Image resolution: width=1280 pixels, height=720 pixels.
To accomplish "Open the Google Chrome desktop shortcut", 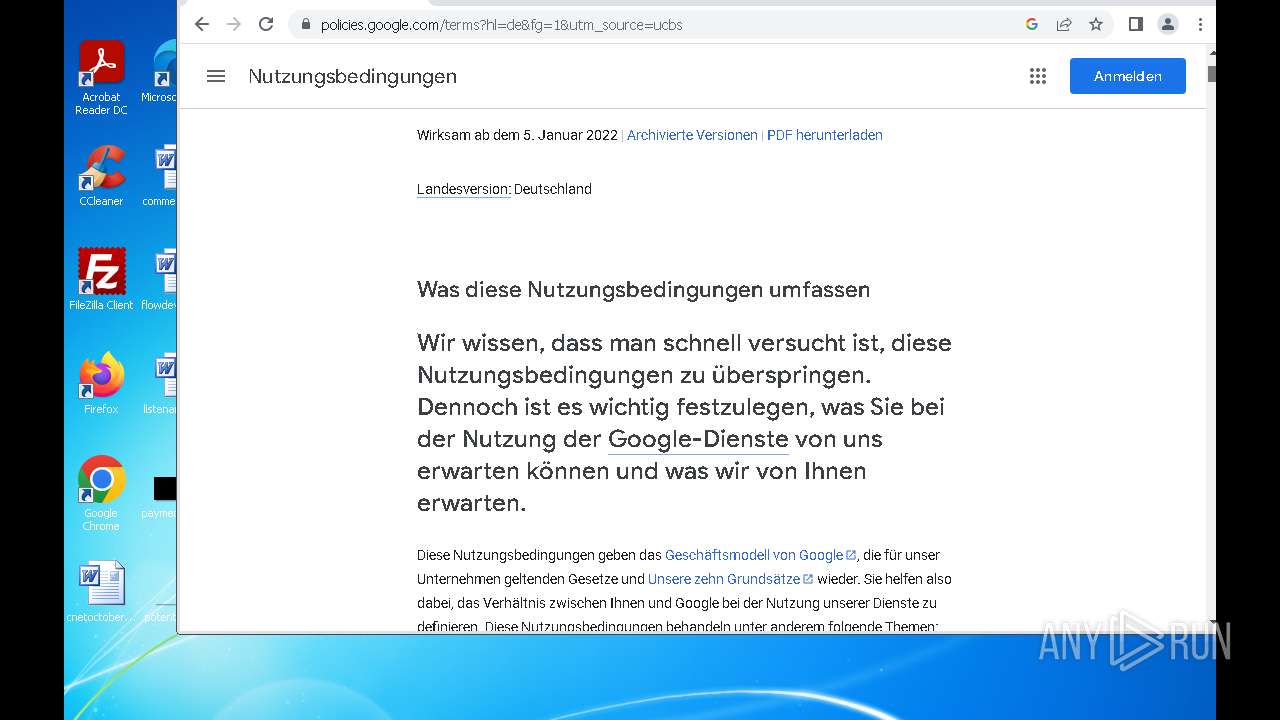I will tap(101, 494).
